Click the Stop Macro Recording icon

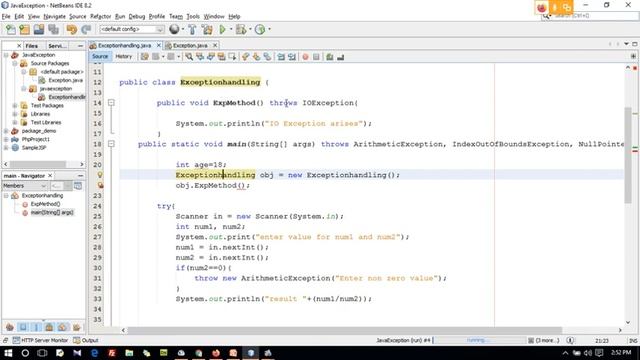(316, 57)
